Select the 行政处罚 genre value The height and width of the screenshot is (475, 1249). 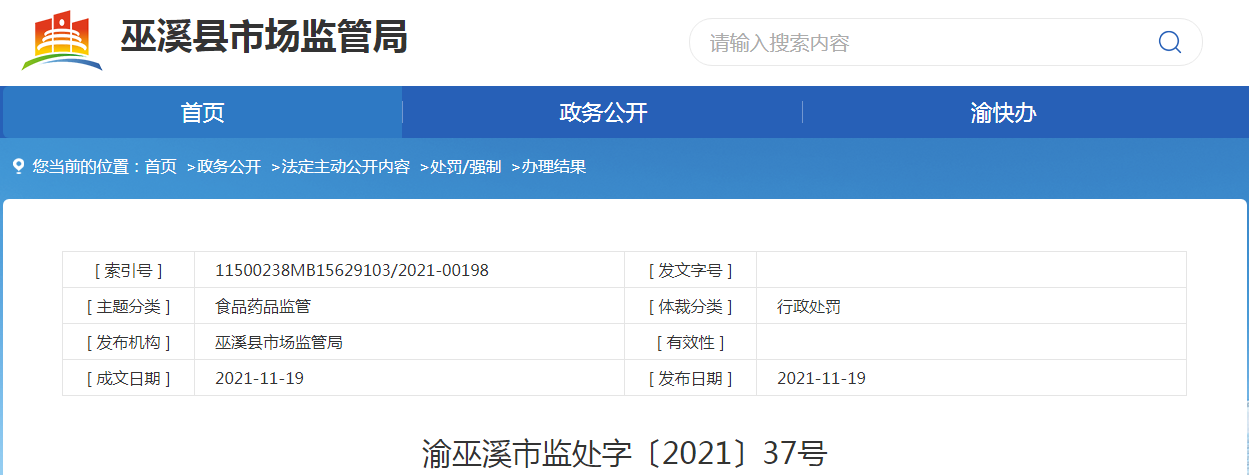[809, 306]
